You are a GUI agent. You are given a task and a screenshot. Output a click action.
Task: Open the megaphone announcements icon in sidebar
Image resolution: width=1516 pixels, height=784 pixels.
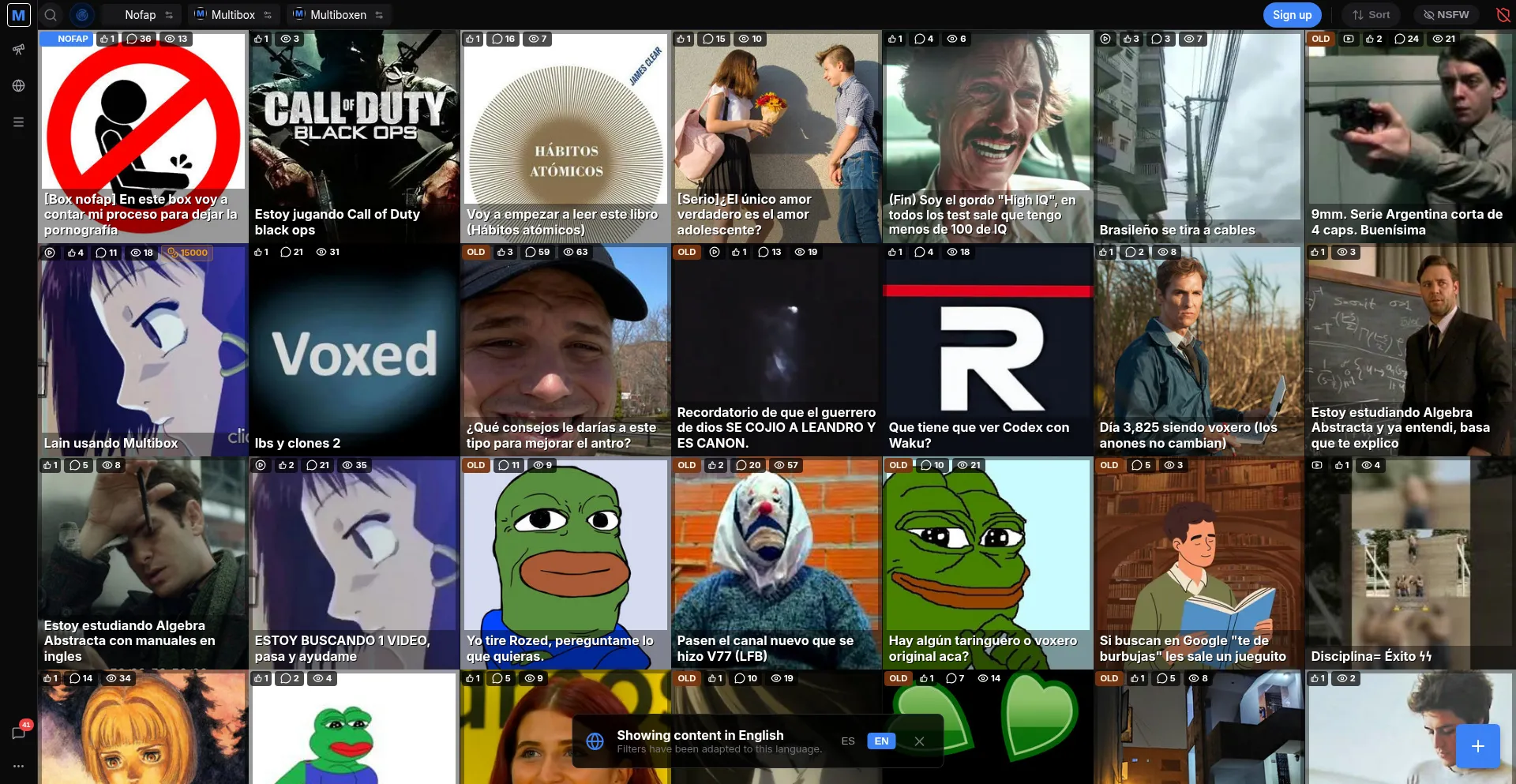pos(19,50)
